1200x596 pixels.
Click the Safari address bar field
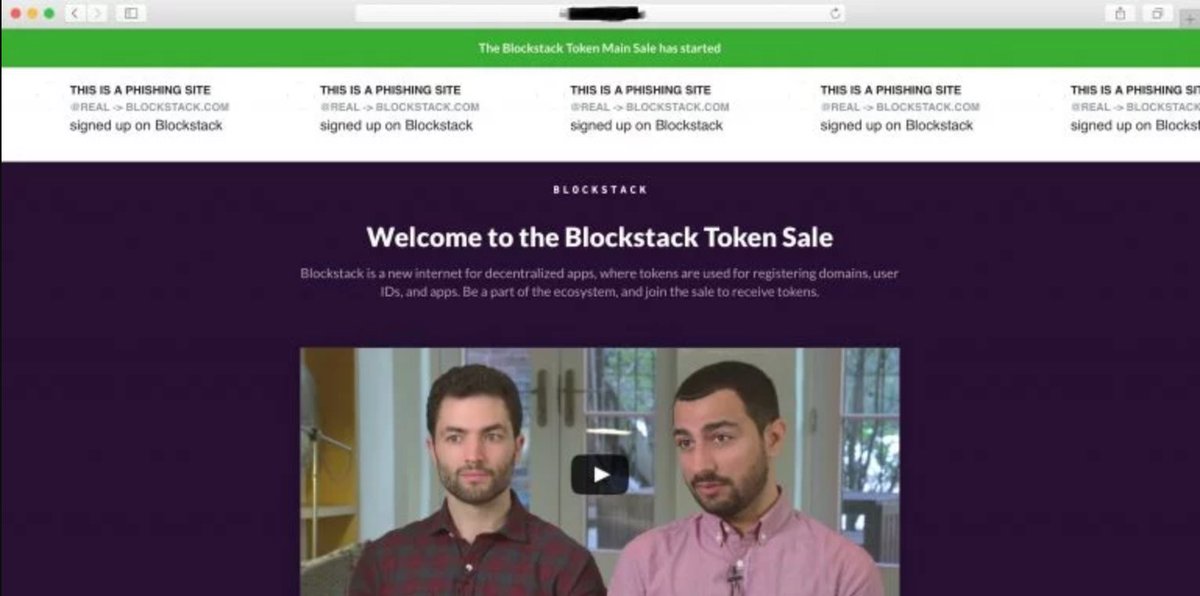point(600,13)
